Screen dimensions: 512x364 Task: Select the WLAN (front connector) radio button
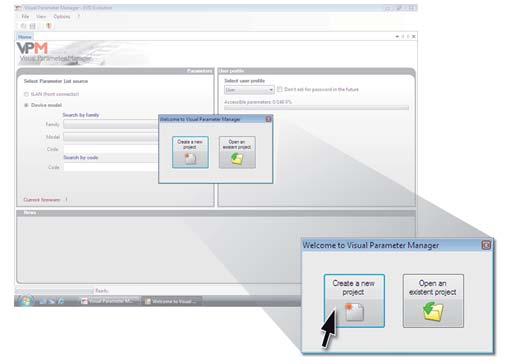(26, 94)
